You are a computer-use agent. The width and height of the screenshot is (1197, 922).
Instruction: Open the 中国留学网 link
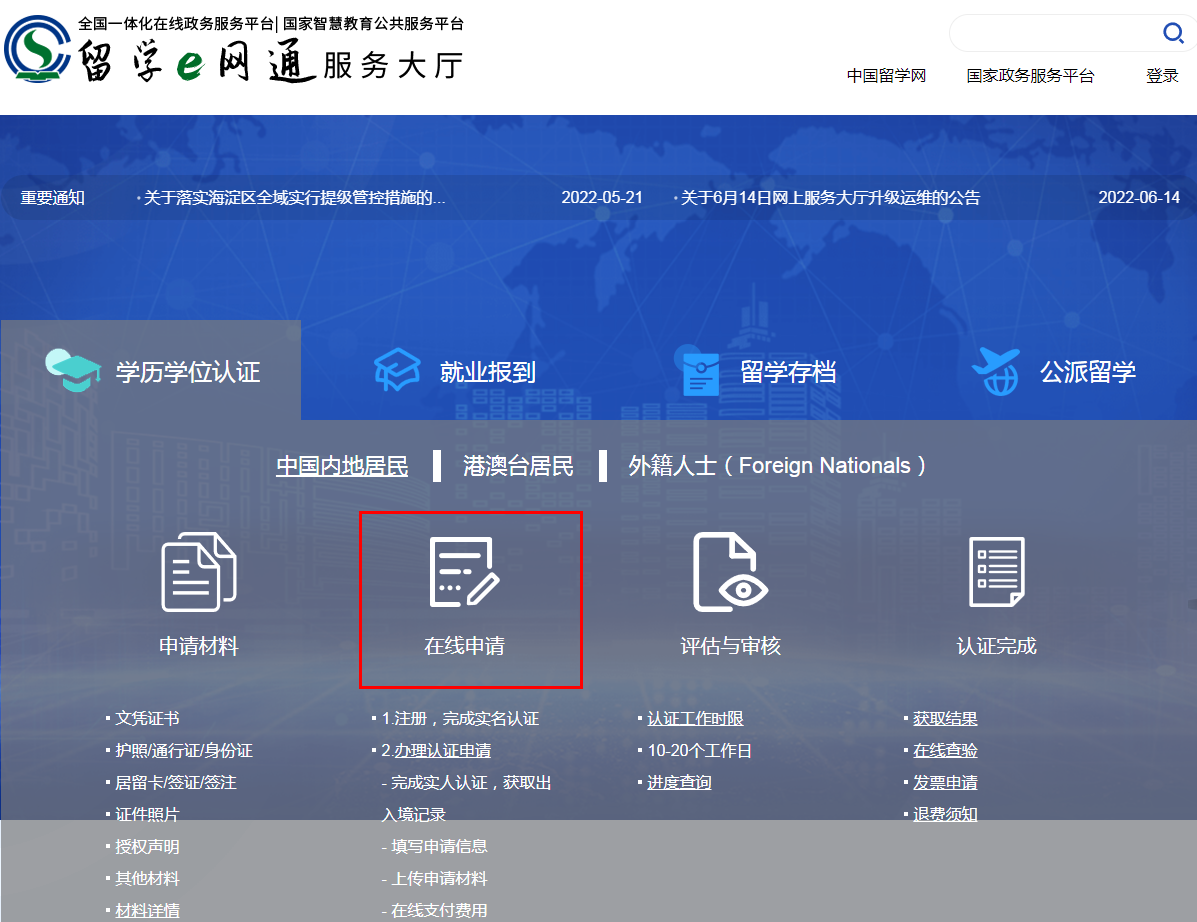(886, 76)
